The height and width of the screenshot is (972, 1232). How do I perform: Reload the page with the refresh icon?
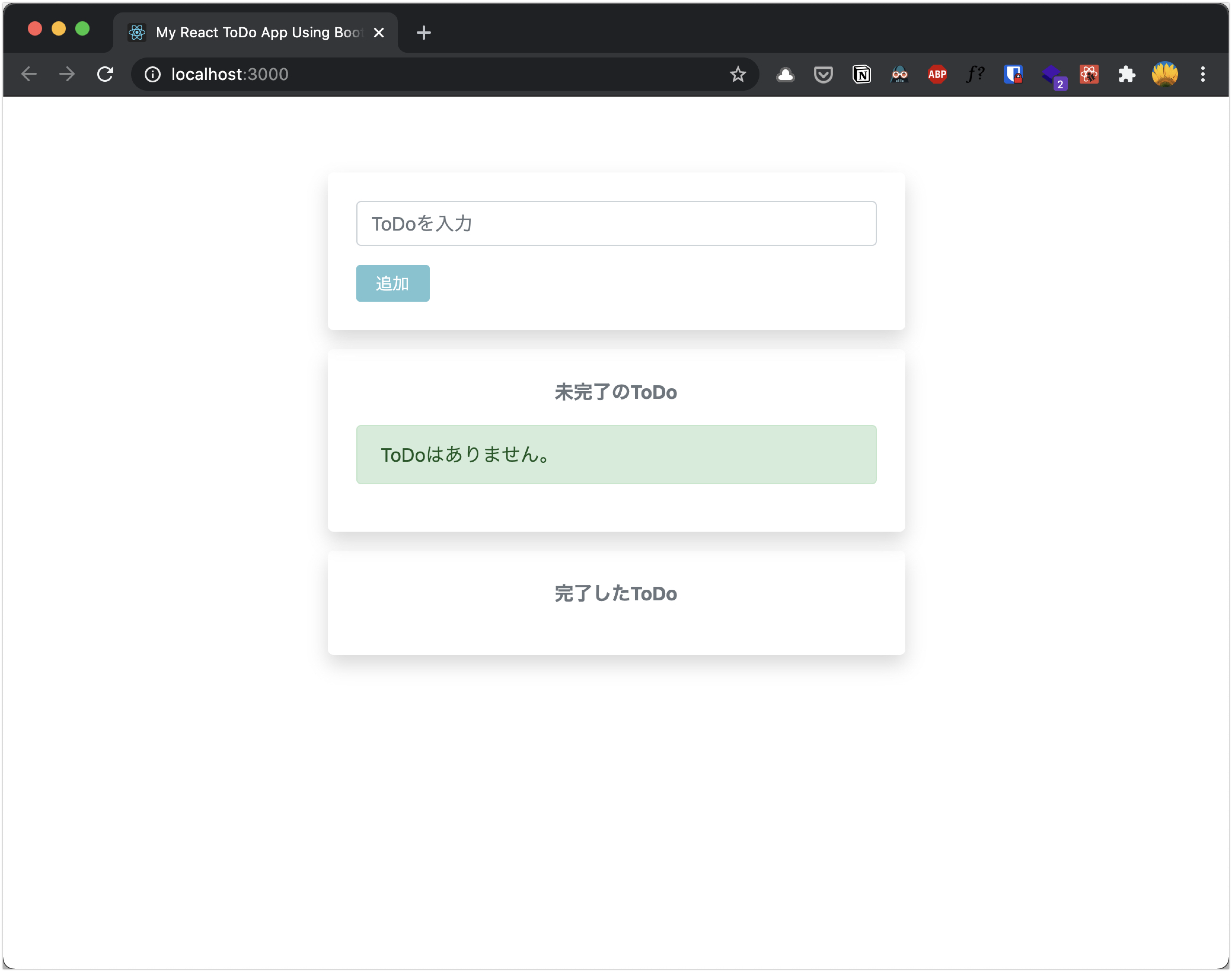point(105,74)
